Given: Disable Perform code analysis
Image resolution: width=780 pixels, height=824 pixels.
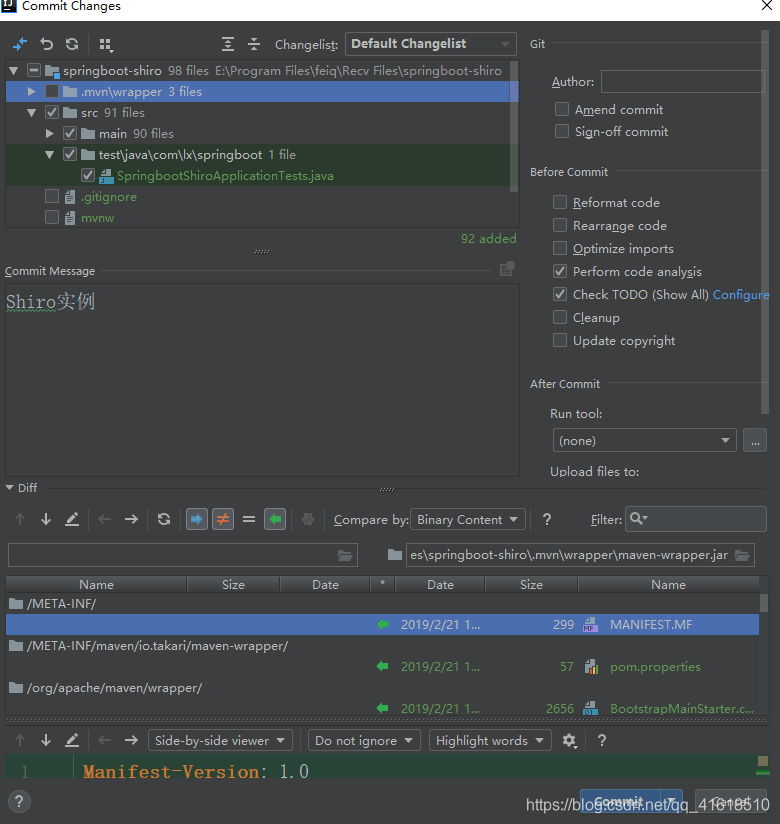Looking at the screenshot, I should [560, 271].
